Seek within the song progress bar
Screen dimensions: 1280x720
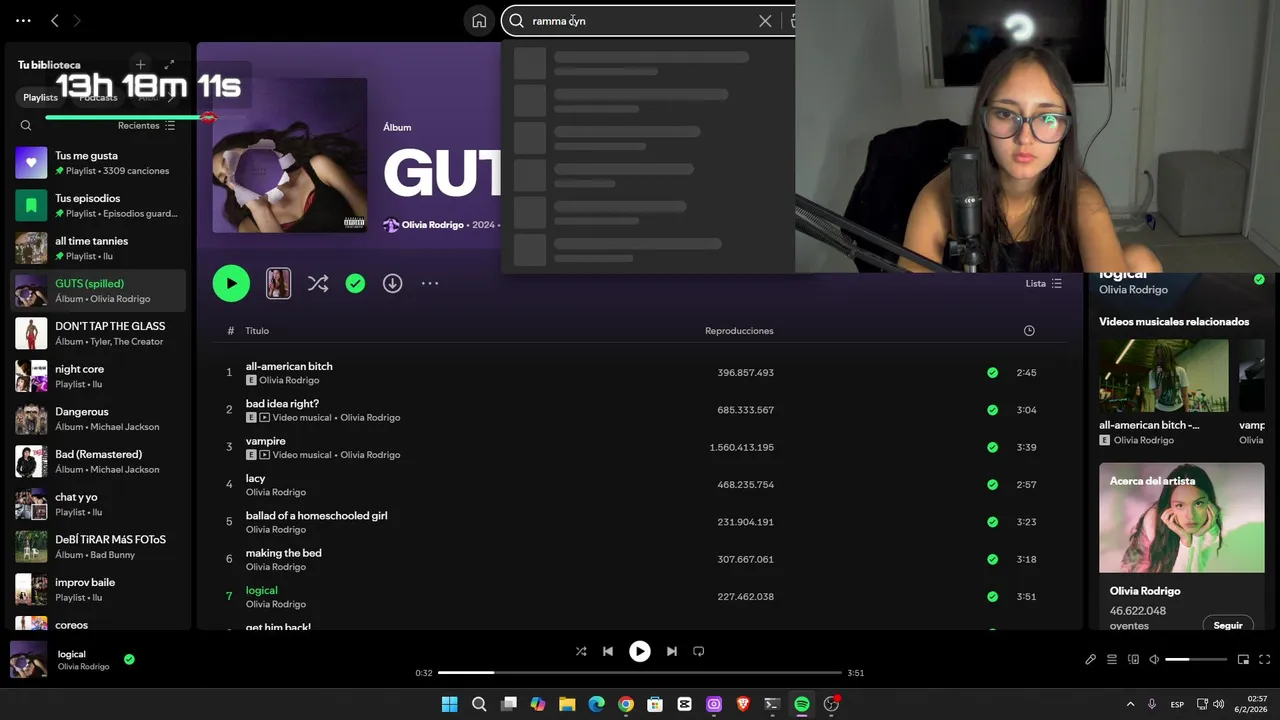pos(640,673)
